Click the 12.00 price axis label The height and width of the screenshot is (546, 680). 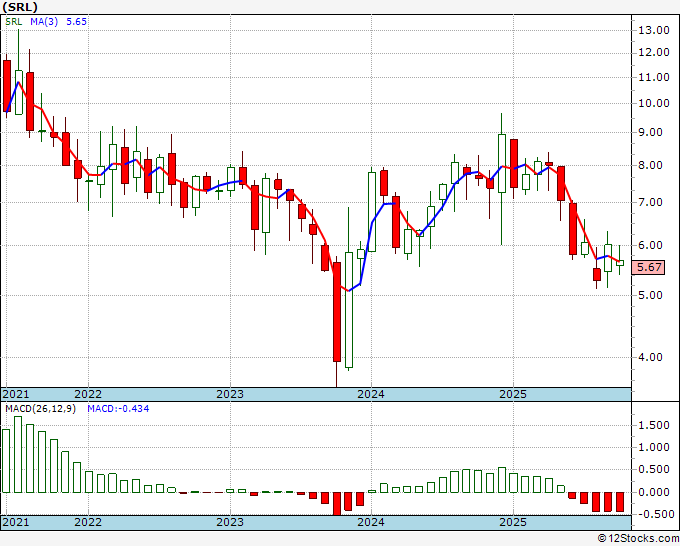(x=654, y=52)
